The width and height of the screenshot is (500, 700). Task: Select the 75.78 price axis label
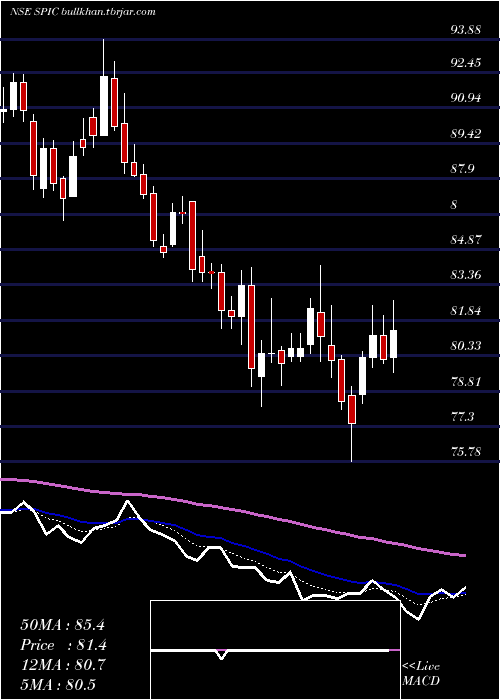466,452
